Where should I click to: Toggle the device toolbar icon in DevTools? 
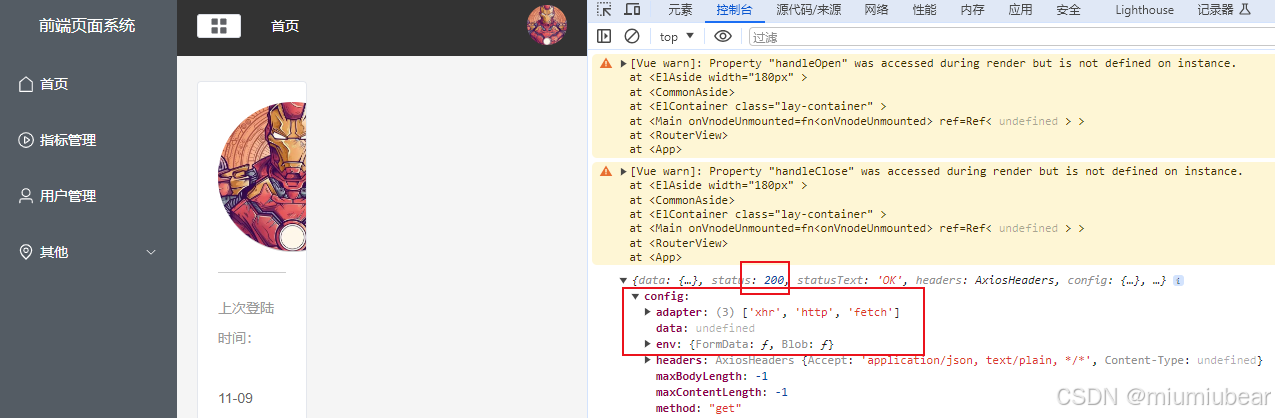click(x=632, y=10)
